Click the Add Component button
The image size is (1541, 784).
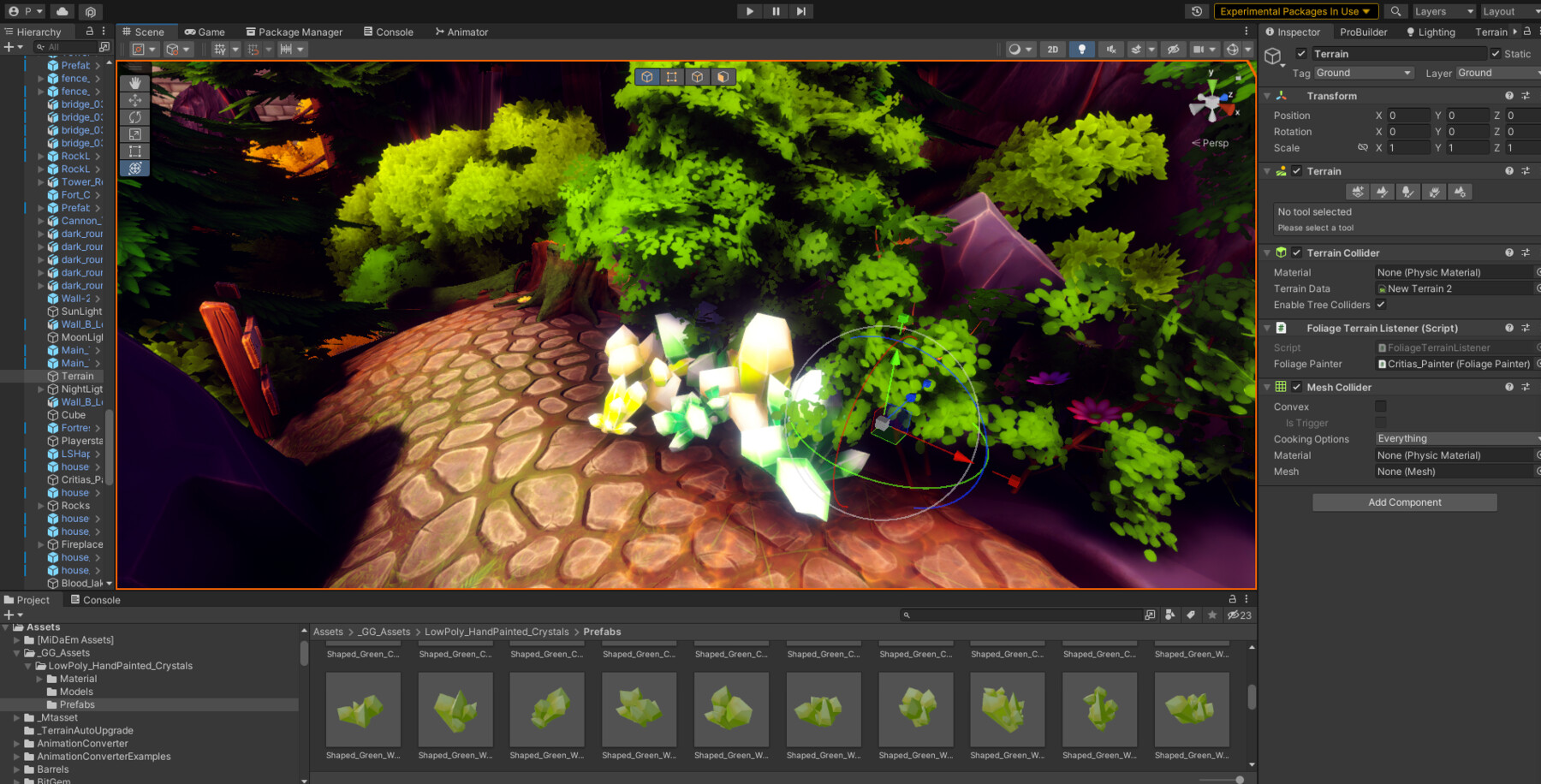(x=1404, y=502)
